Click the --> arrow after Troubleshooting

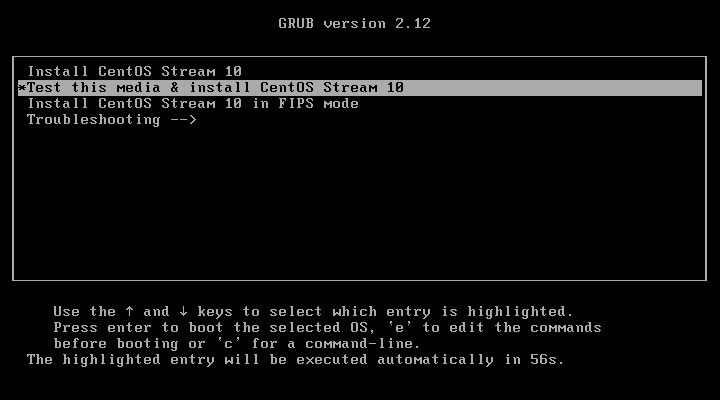point(183,120)
